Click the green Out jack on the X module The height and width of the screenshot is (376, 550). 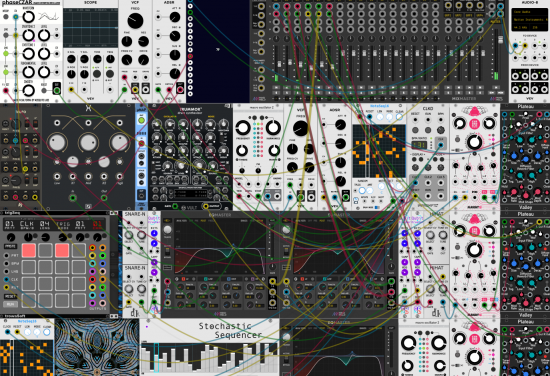click(104, 197)
